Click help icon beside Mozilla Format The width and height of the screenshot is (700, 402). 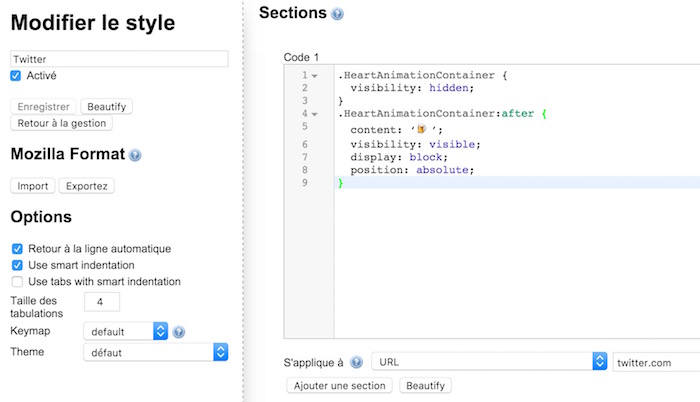click(x=135, y=156)
